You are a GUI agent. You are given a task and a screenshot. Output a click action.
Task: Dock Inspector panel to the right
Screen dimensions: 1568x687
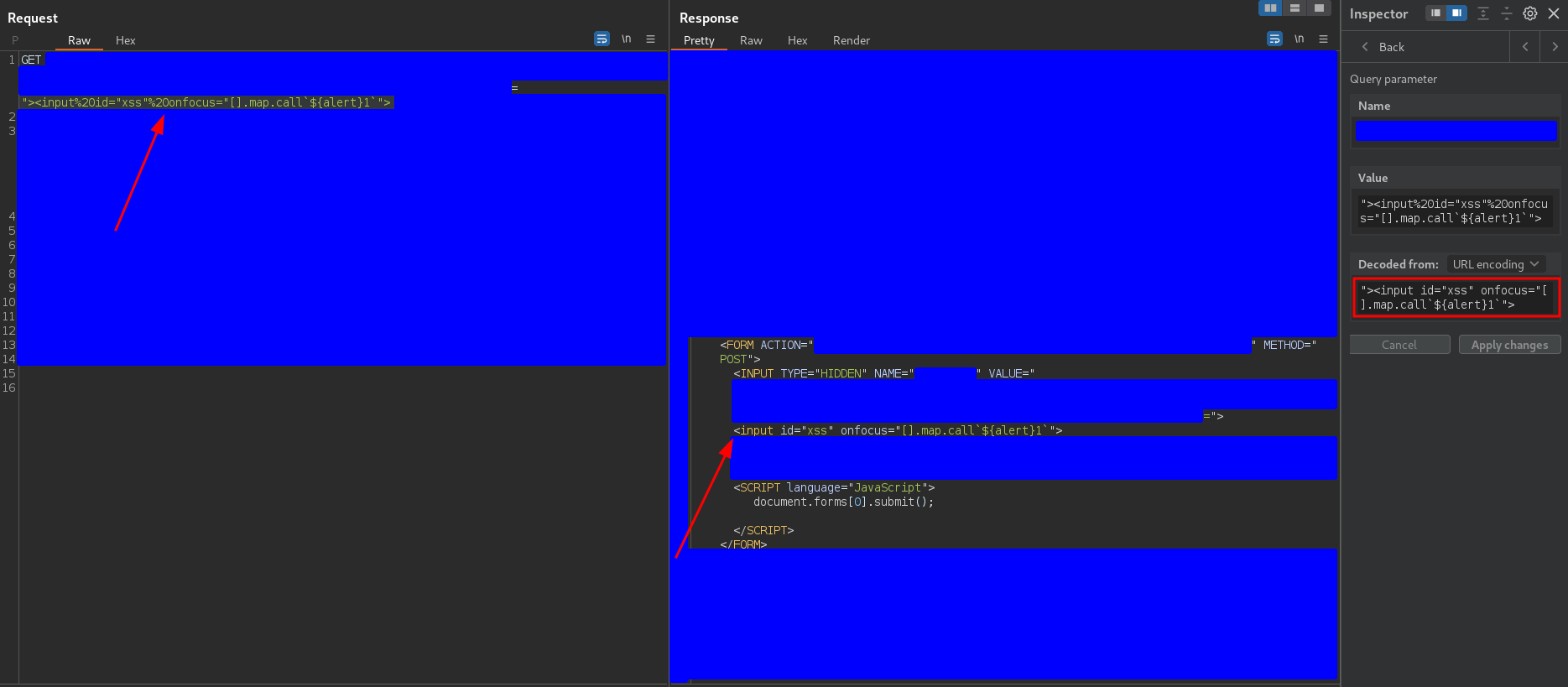[x=1456, y=13]
